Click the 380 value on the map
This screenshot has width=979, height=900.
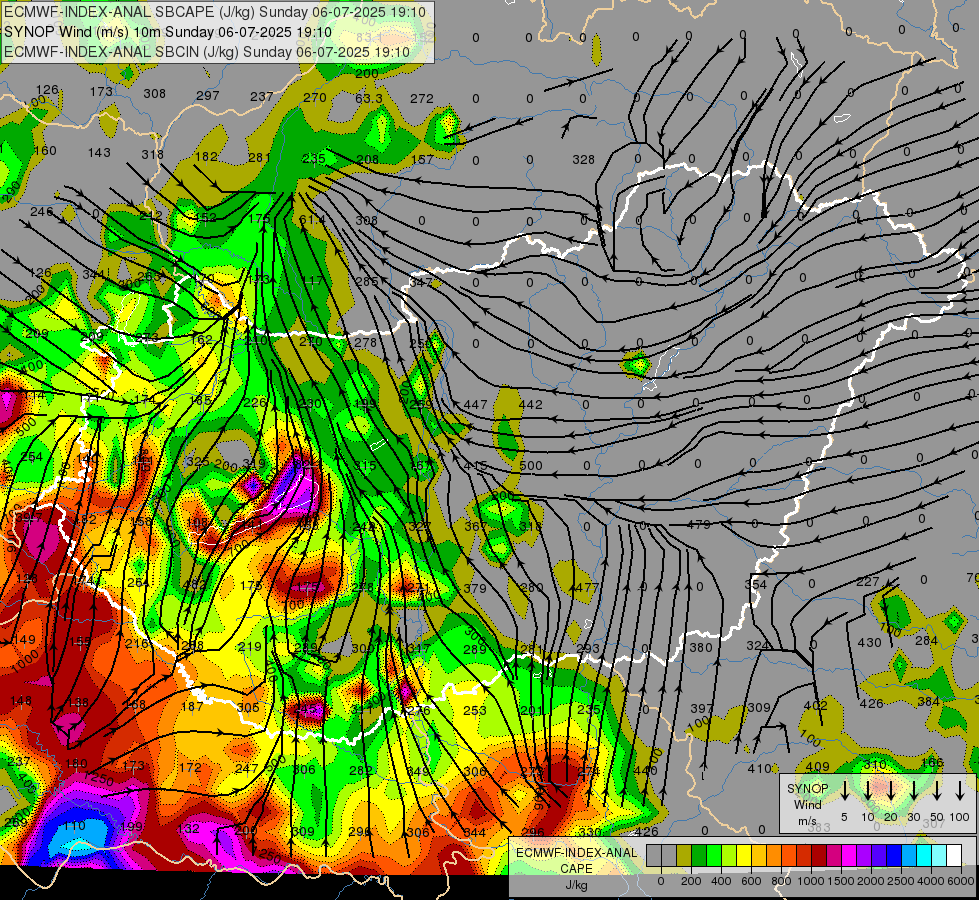(x=701, y=648)
